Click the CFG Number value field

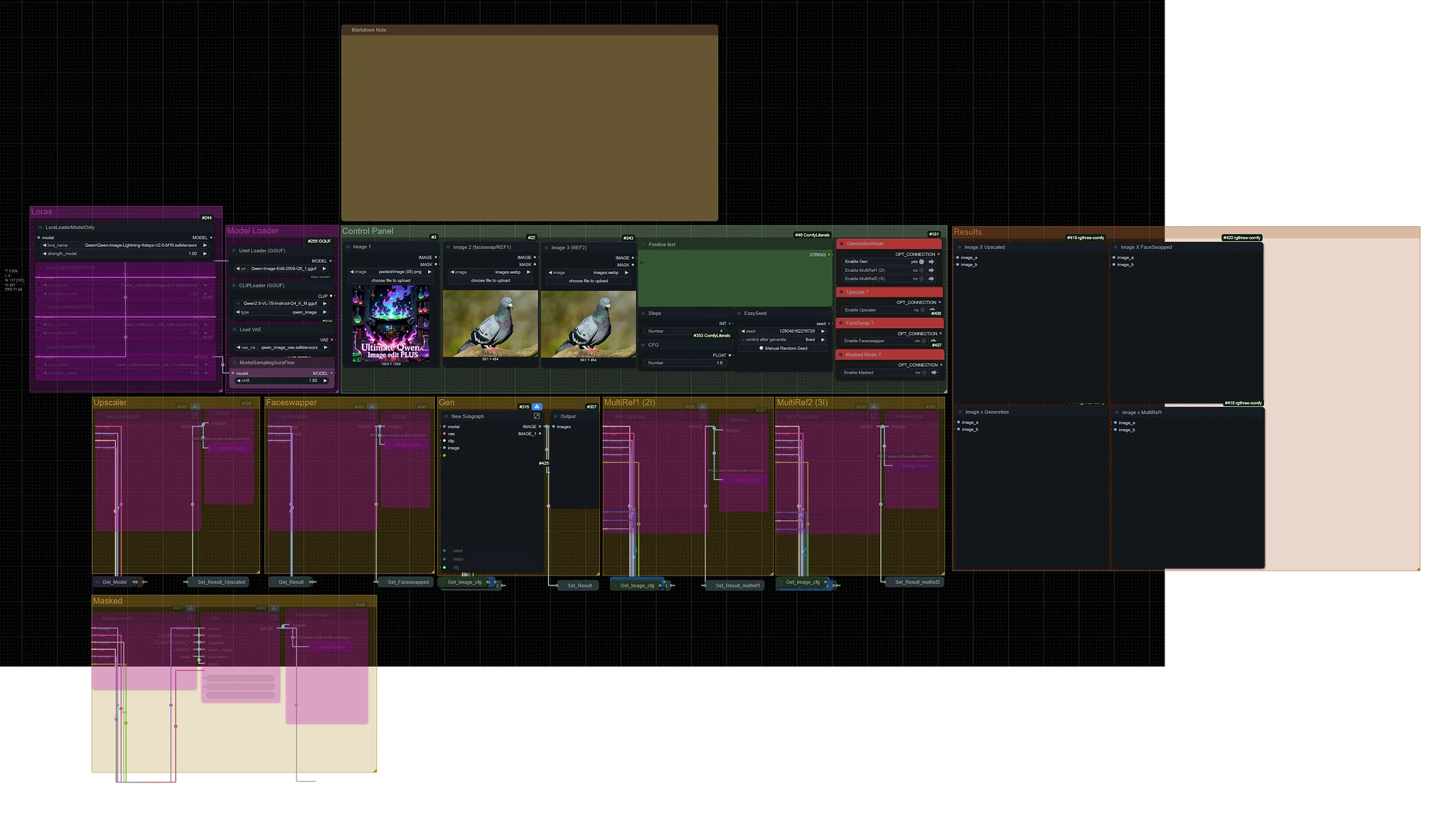pyautogui.click(x=686, y=363)
